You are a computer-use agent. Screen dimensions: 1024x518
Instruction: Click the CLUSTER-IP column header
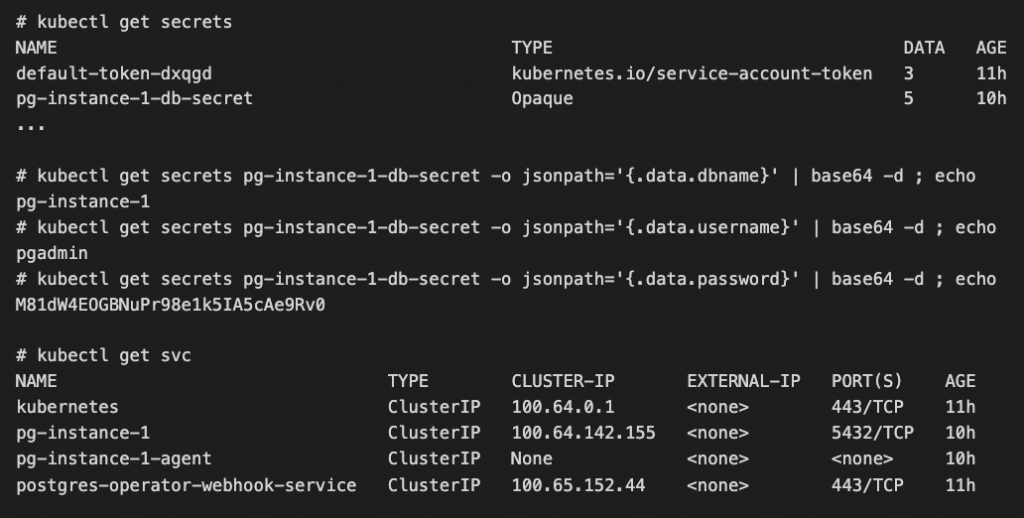563,381
